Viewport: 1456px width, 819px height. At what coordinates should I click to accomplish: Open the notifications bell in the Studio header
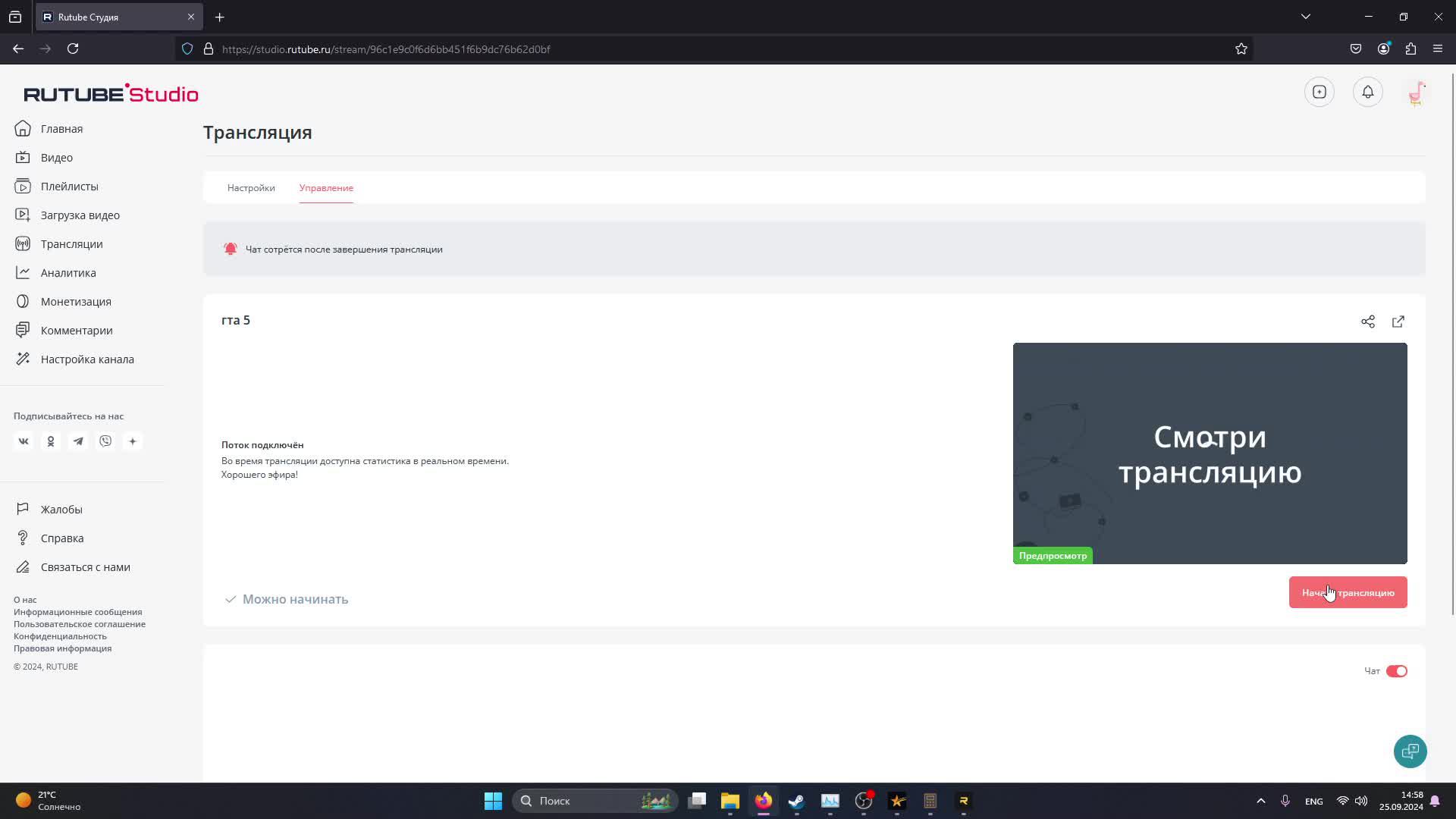point(1367,92)
